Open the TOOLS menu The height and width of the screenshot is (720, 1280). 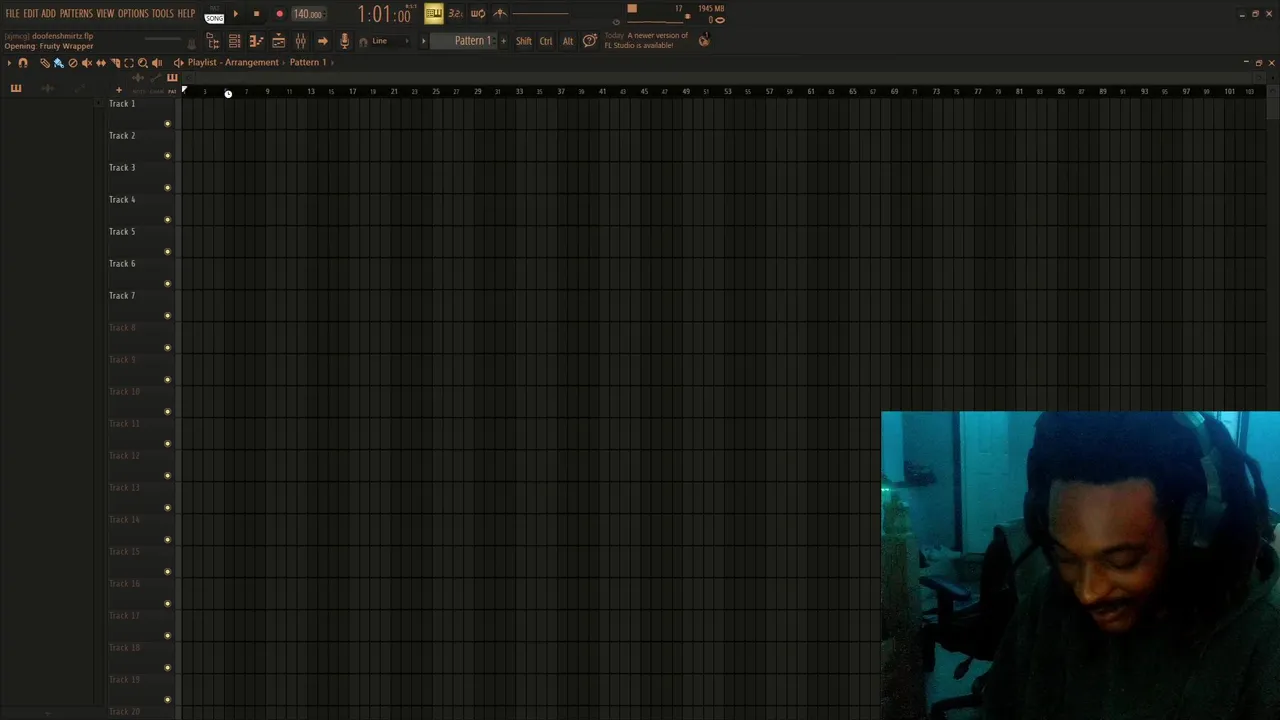tap(163, 14)
